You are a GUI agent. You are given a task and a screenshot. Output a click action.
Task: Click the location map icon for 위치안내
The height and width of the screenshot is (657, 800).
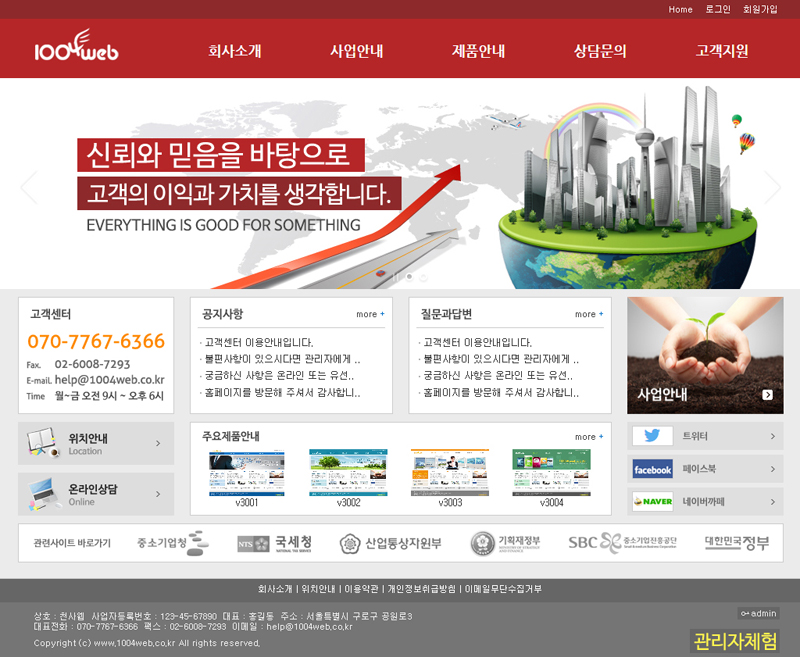(x=42, y=443)
